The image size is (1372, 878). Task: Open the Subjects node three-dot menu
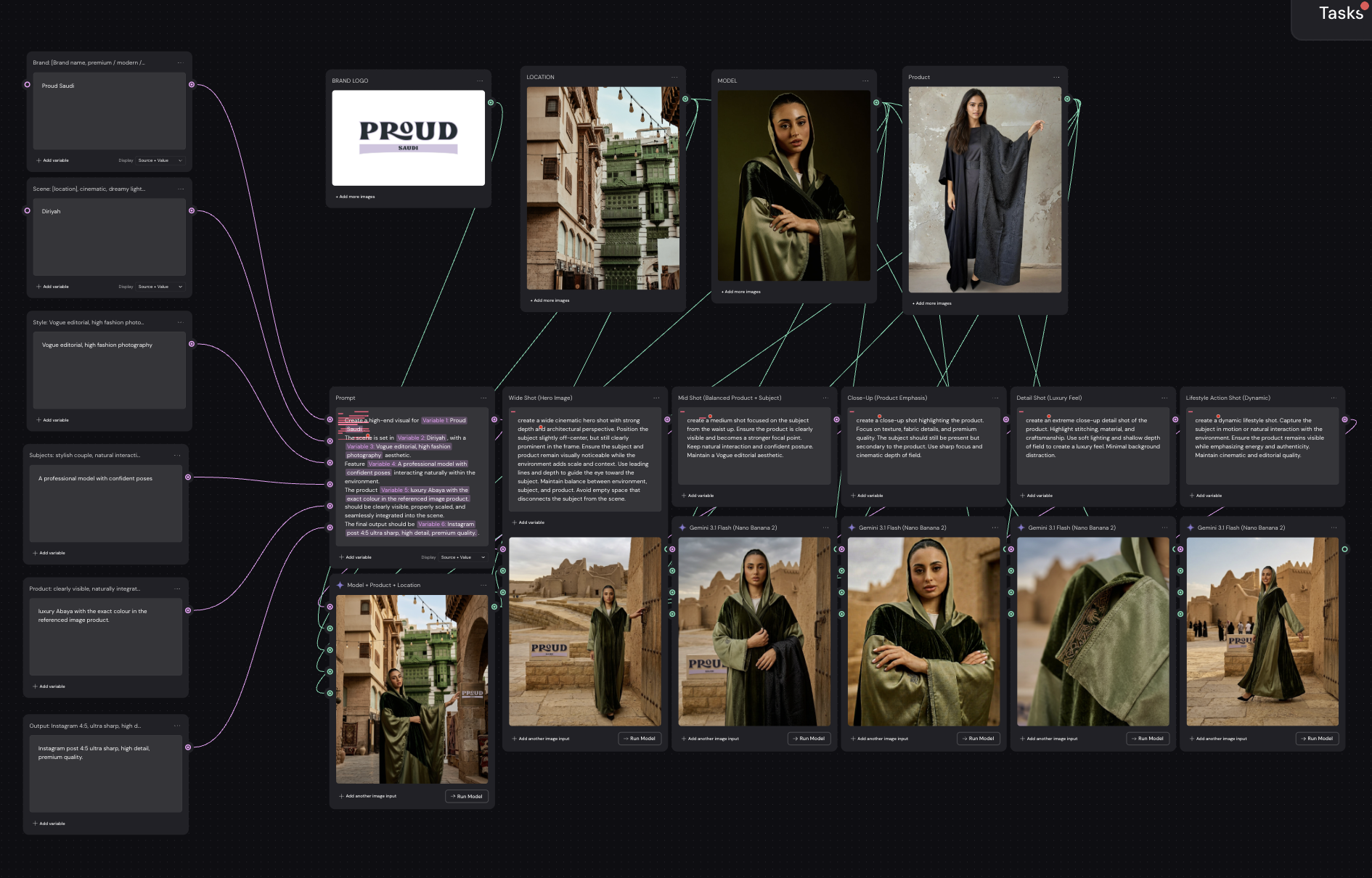[x=177, y=455]
